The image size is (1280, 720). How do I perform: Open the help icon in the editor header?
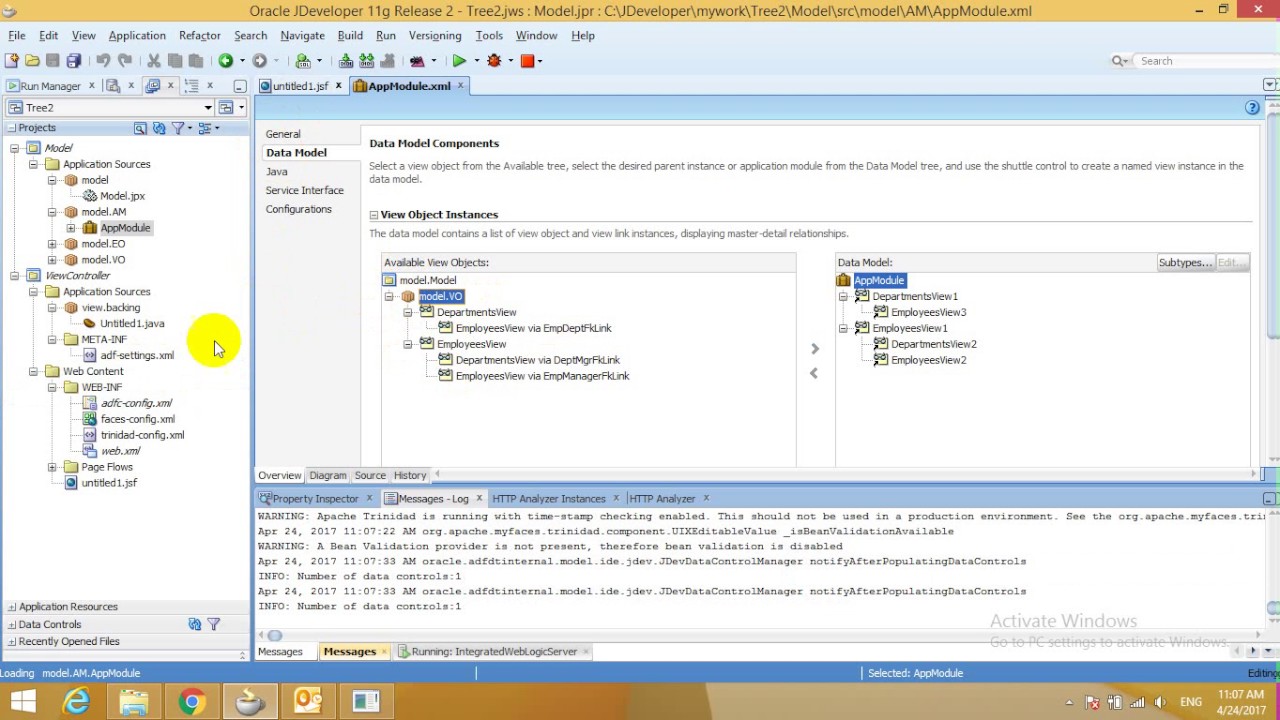pyautogui.click(x=1252, y=108)
